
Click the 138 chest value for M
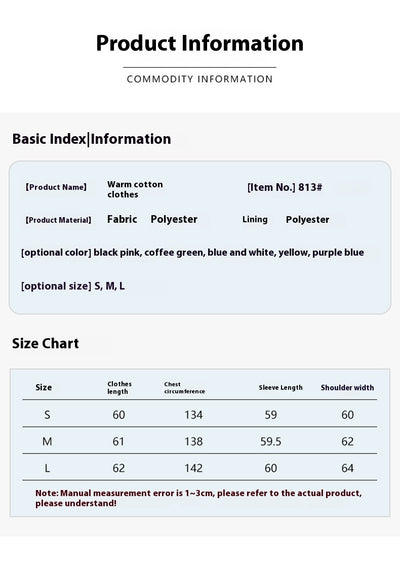click(x=193, y=441)
